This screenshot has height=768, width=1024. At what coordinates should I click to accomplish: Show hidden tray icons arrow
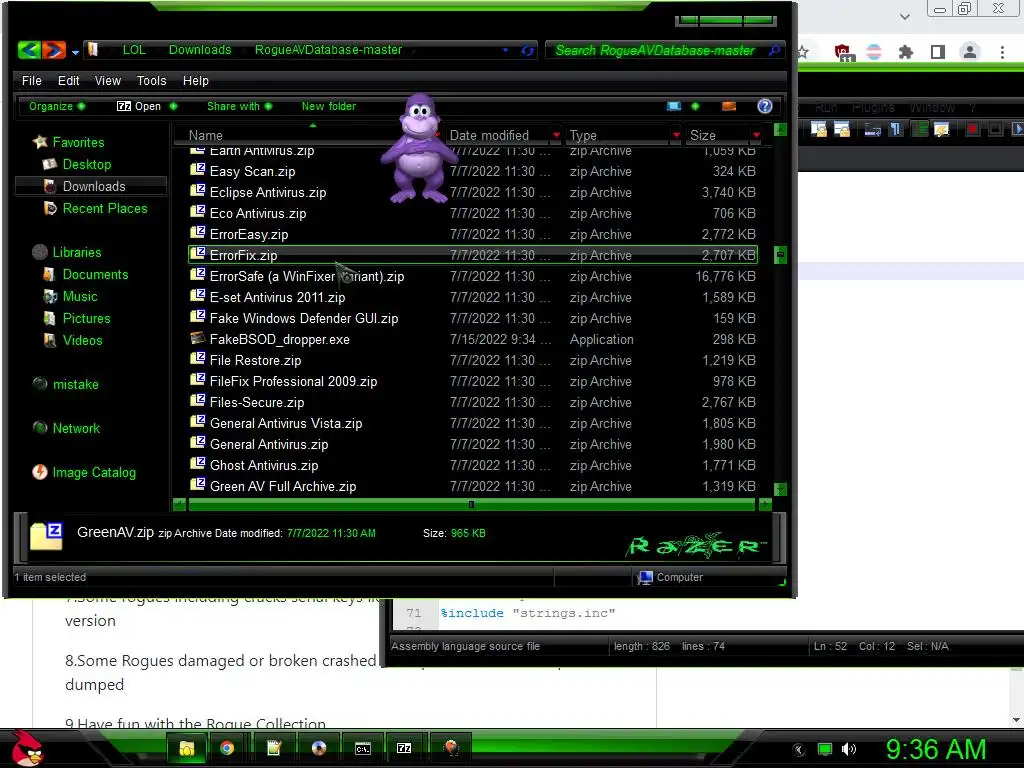click(799, 749)
